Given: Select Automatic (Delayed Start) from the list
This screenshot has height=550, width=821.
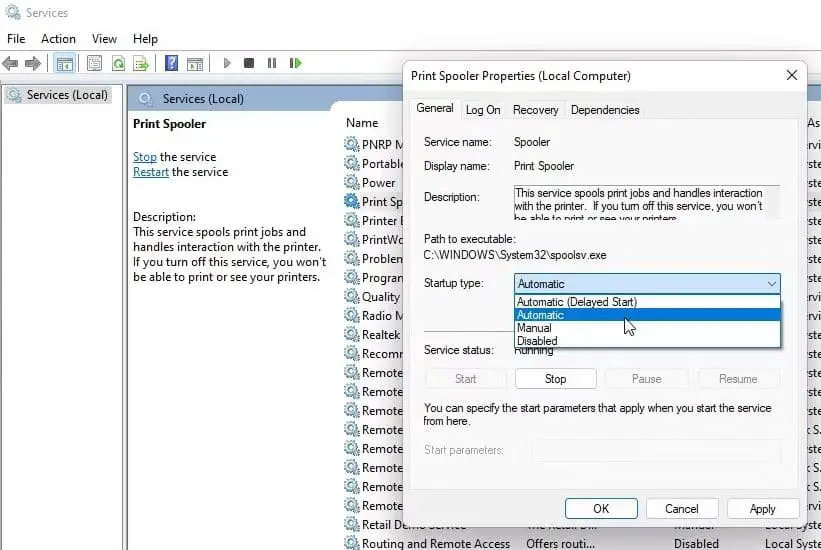Looking at the screenshot, I should point(576,302).
